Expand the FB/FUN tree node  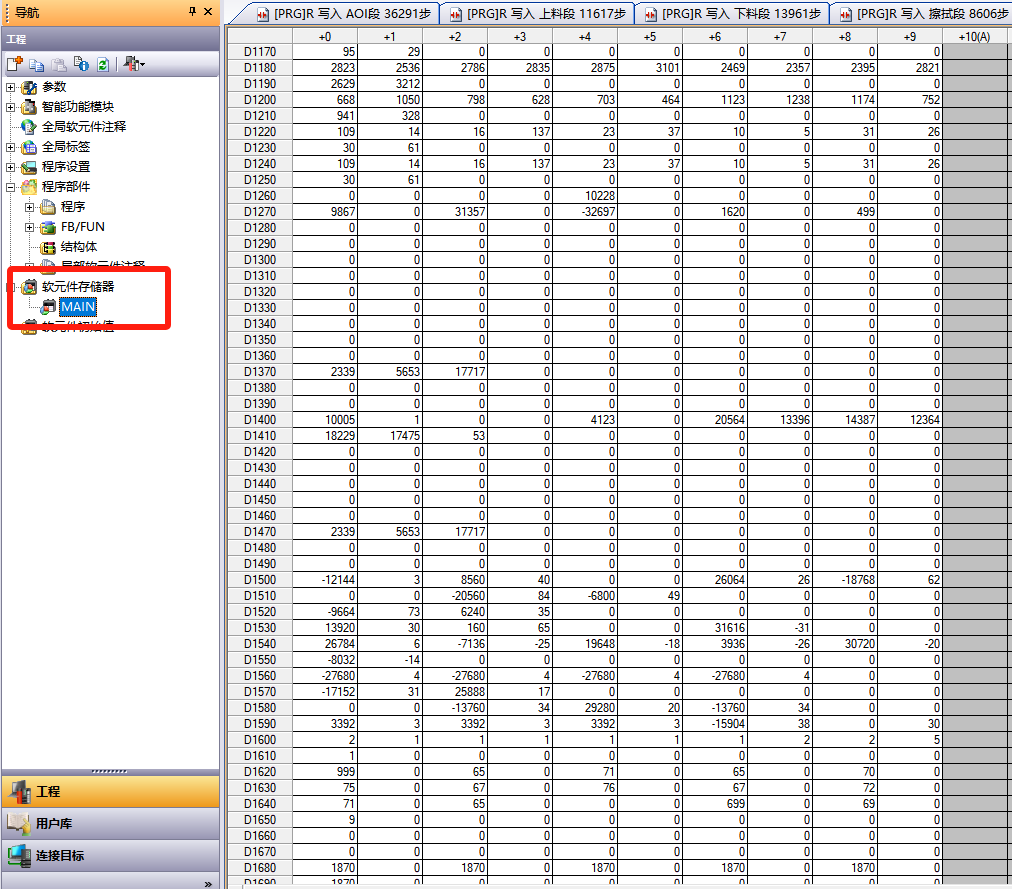tap(30, 227)
